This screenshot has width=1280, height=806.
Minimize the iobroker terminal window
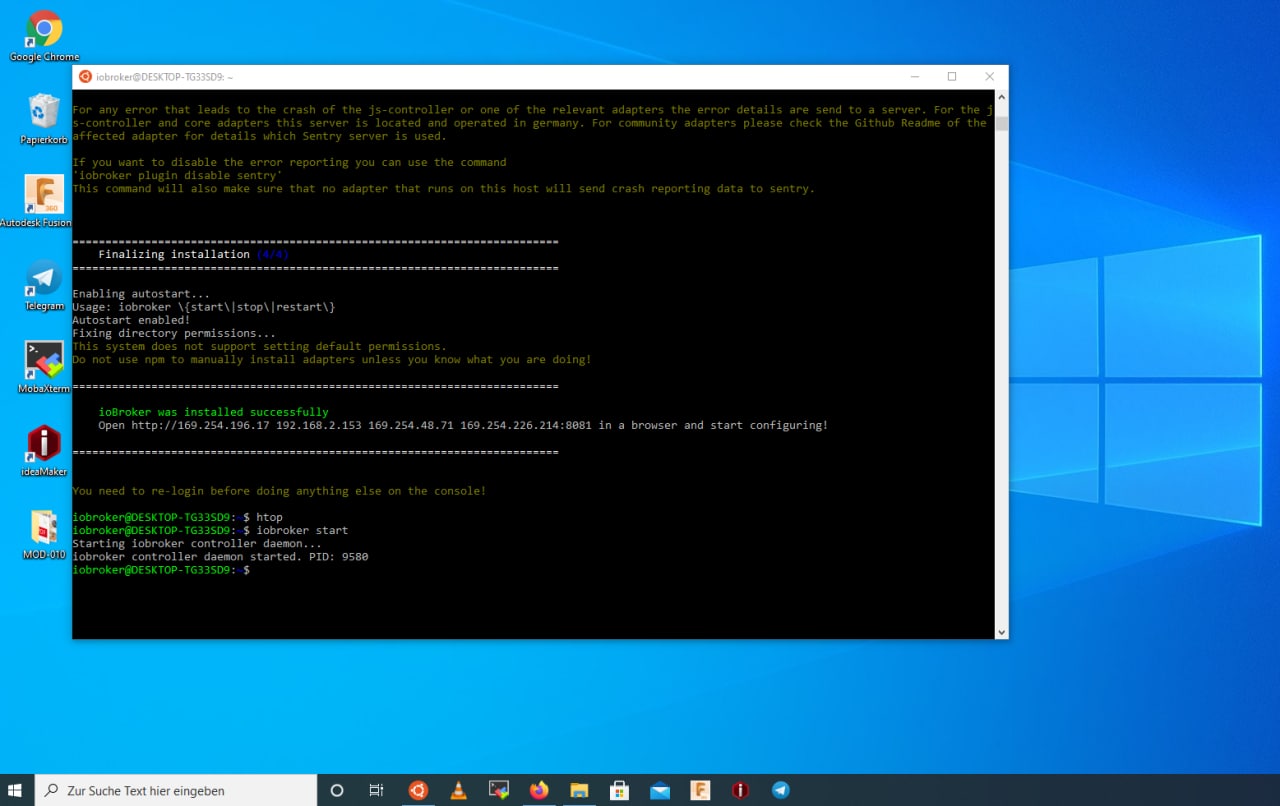click(x=914, y=76)
